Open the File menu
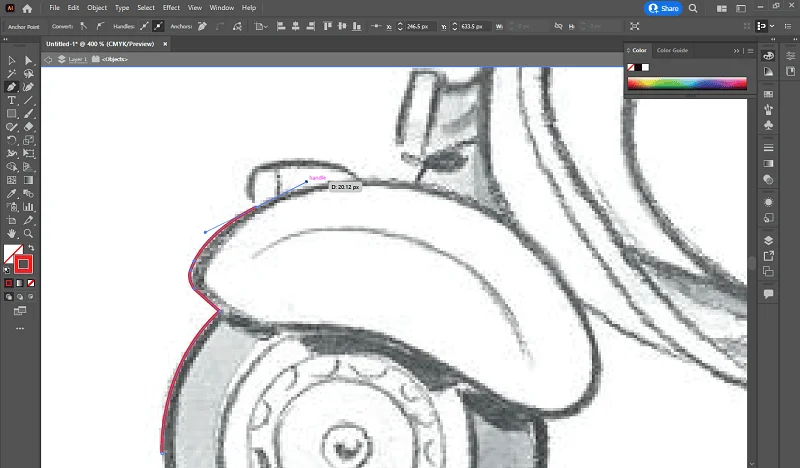This screenshot has width=800, height=468. tap(55, 8)
